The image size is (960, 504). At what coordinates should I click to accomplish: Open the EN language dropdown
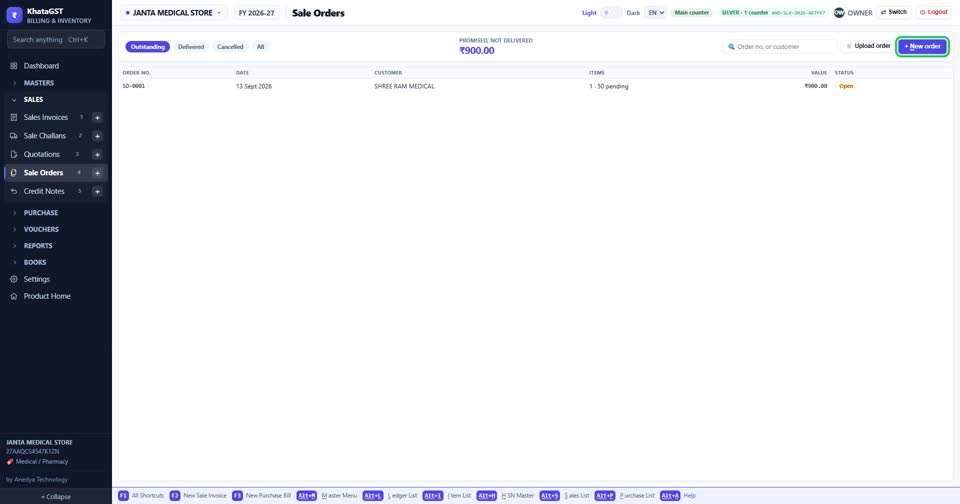[656, 13]
